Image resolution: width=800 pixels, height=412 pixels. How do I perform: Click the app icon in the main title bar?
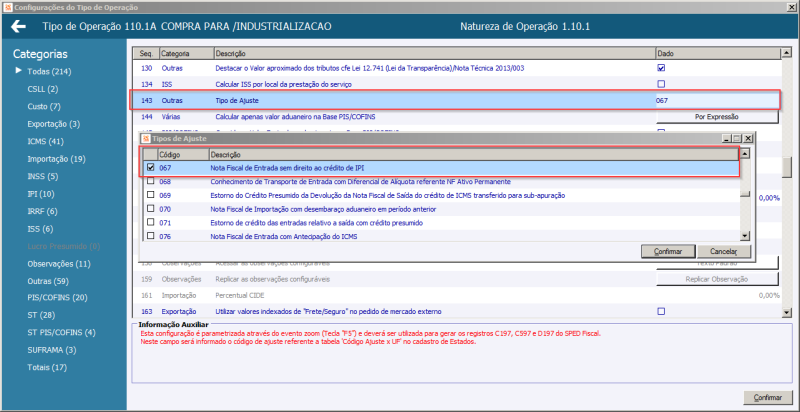coord(6,7)
